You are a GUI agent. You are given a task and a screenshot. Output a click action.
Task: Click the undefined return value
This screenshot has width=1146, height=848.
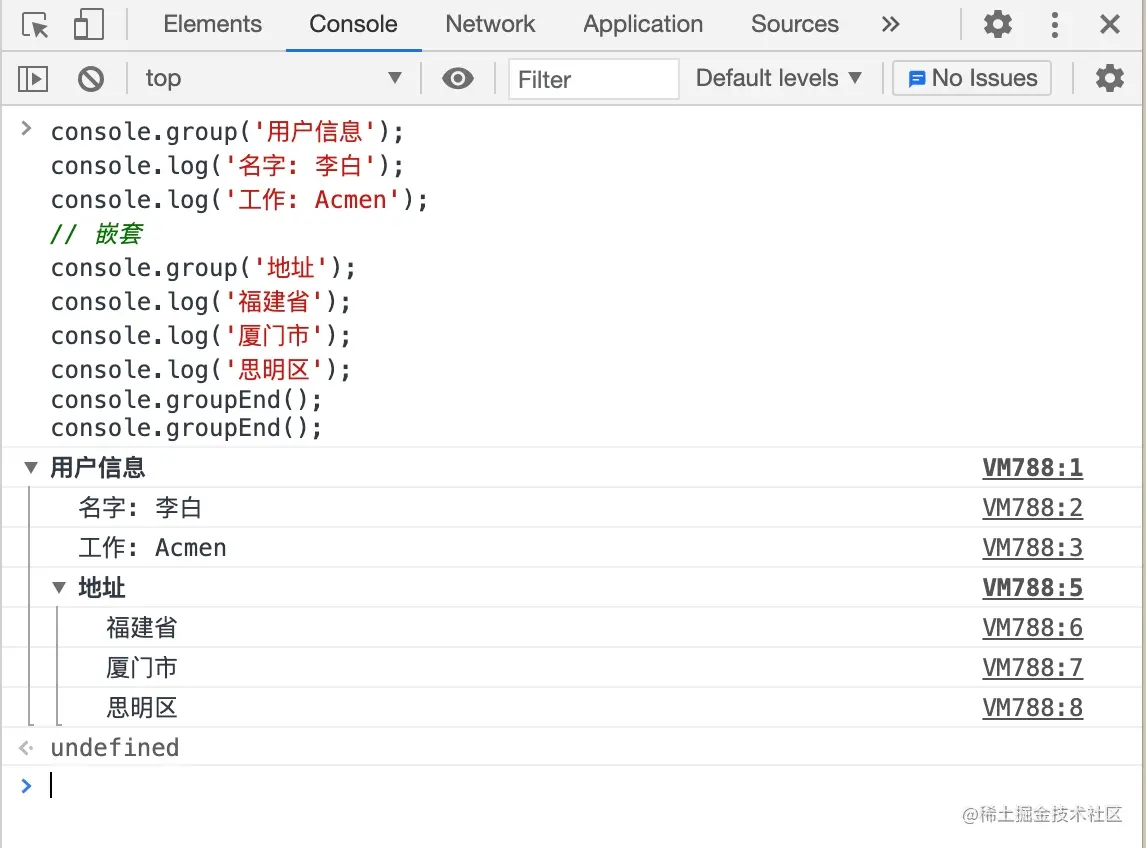[x=115, y=747]
